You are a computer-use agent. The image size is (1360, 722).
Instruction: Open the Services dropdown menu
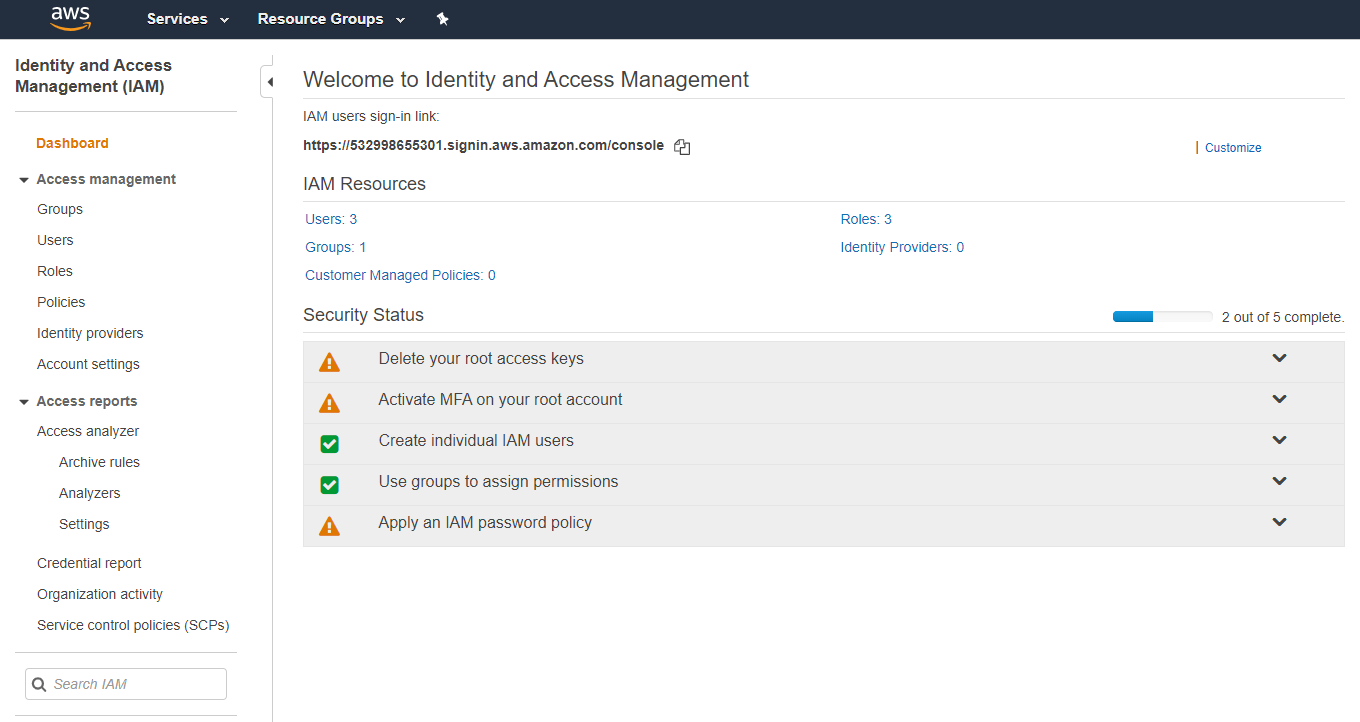pos(188,19)
